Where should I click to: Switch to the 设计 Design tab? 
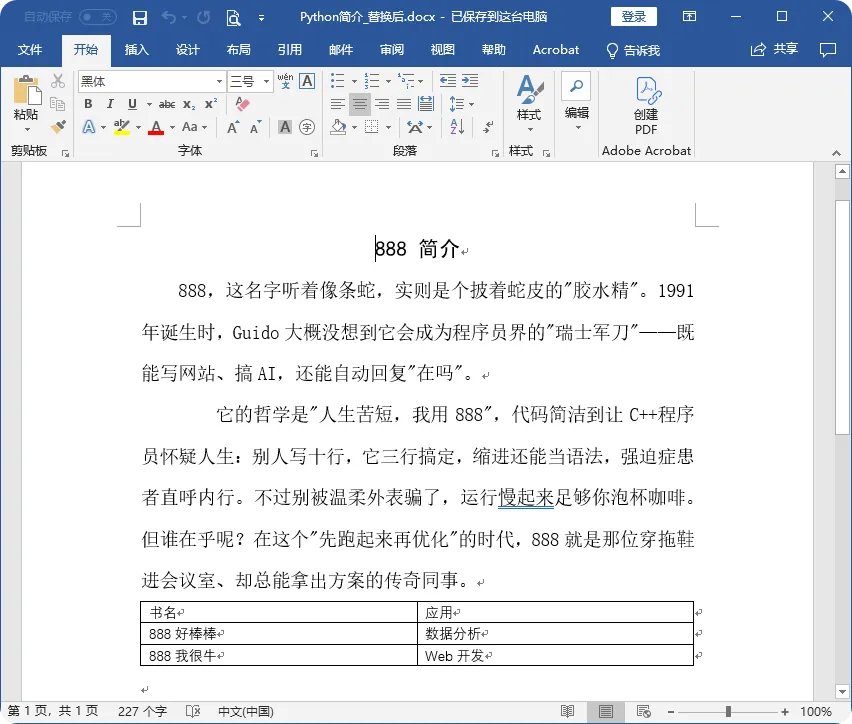click(x=187, y=50)
